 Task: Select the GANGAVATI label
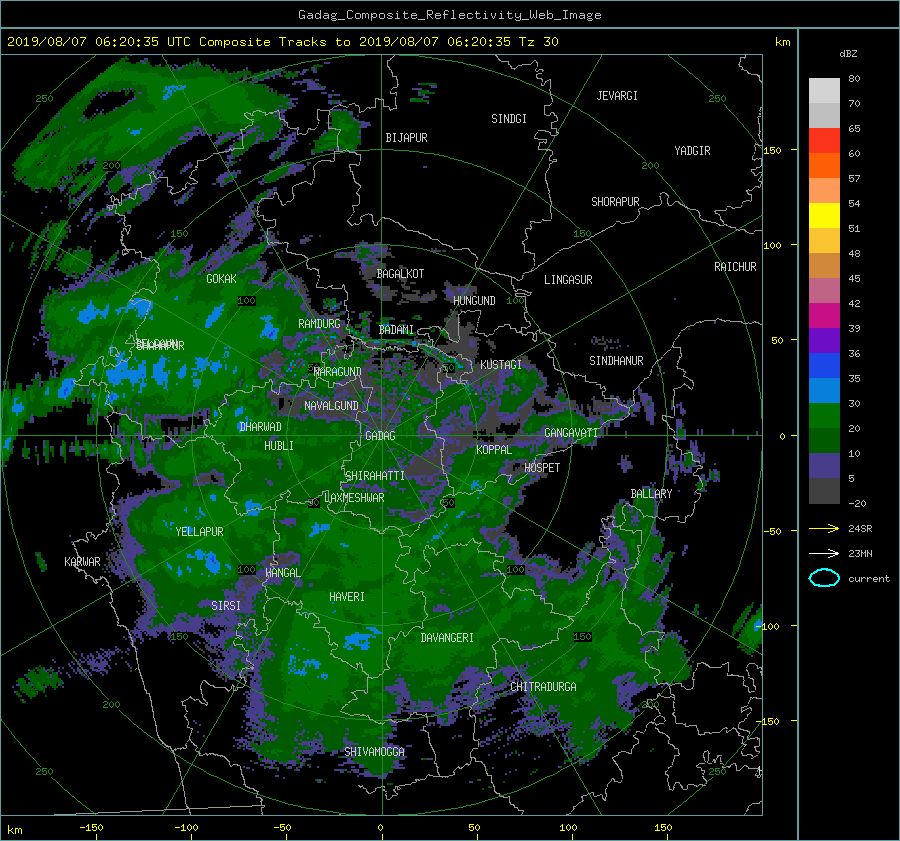click(x=571, y=433)
